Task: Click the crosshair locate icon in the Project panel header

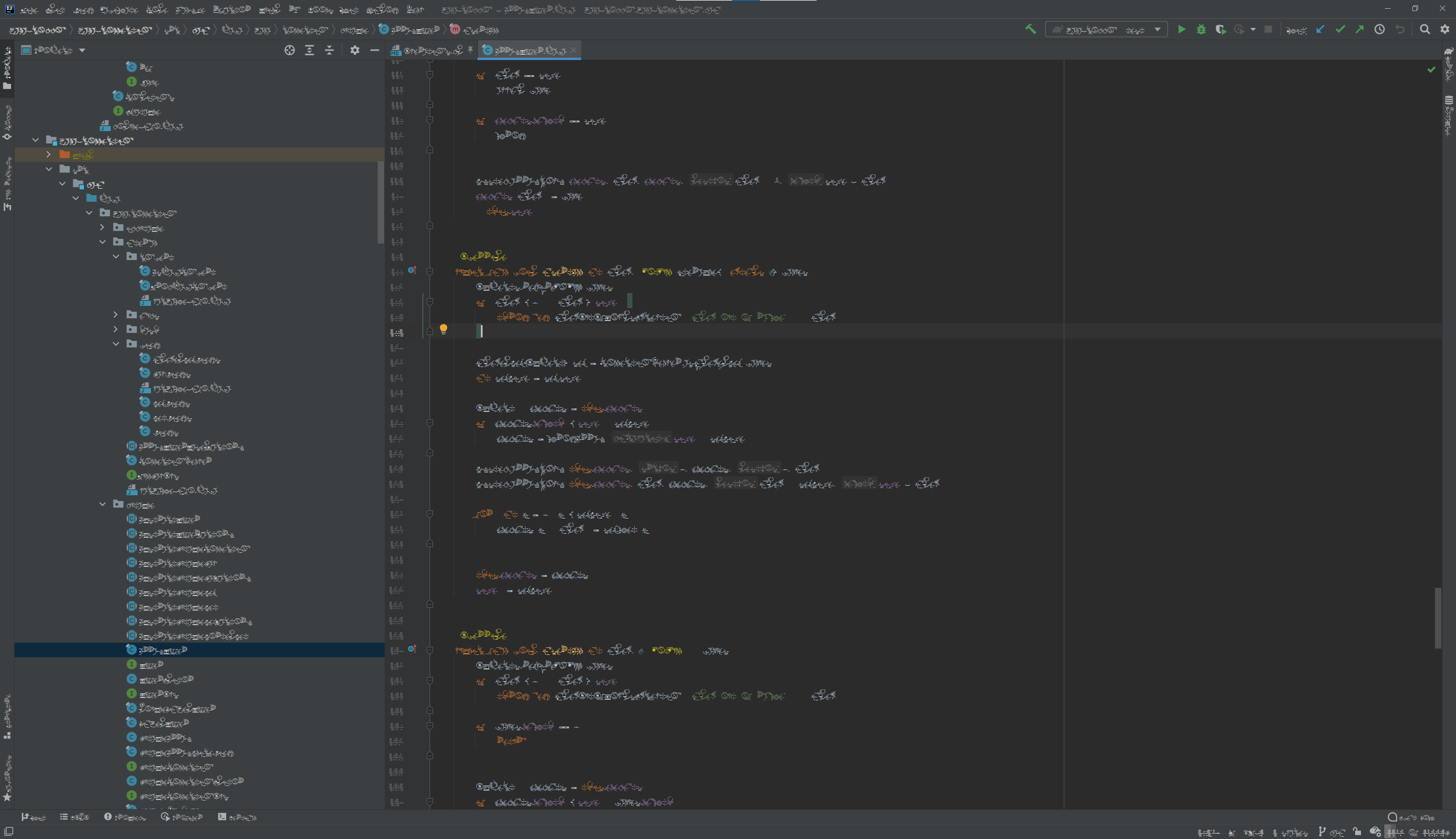Action: point(290,50)
